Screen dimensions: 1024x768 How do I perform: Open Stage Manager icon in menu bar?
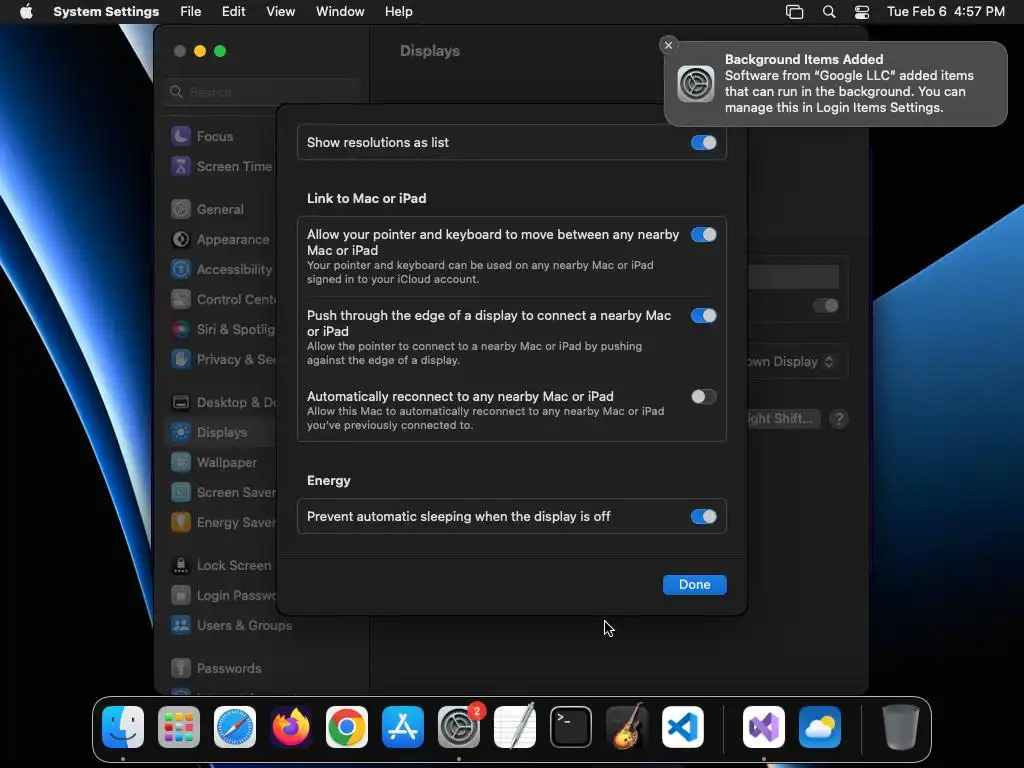pos(794,12)
